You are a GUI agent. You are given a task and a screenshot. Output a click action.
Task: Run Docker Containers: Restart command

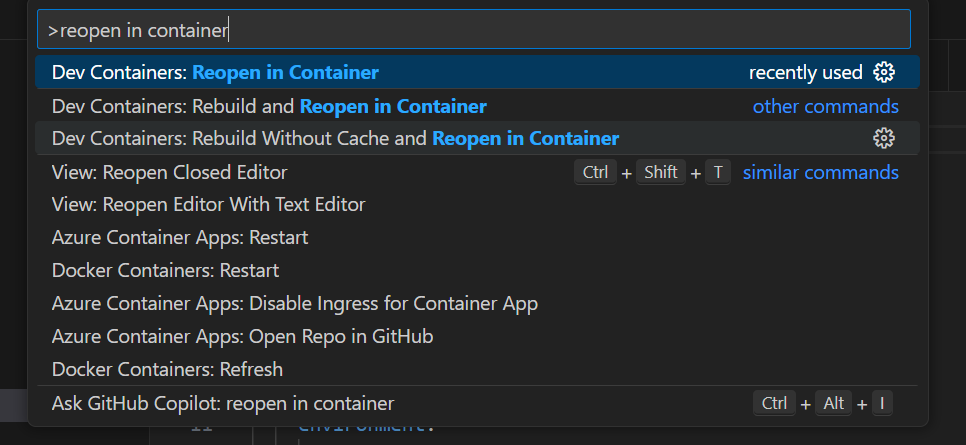tap(477, 270)
